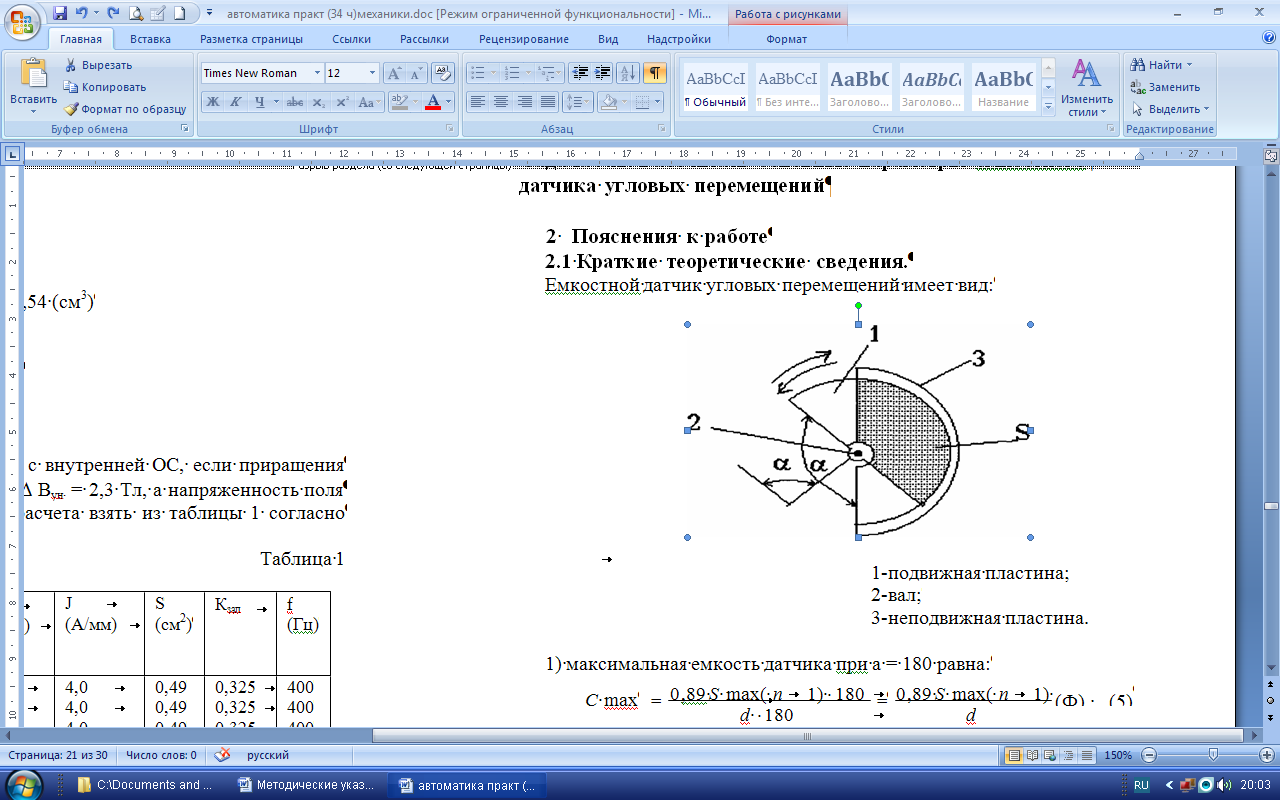Save the document from Quick Access toolbar
This screenshot has height=800, width=1280.
tap(60, 13)
